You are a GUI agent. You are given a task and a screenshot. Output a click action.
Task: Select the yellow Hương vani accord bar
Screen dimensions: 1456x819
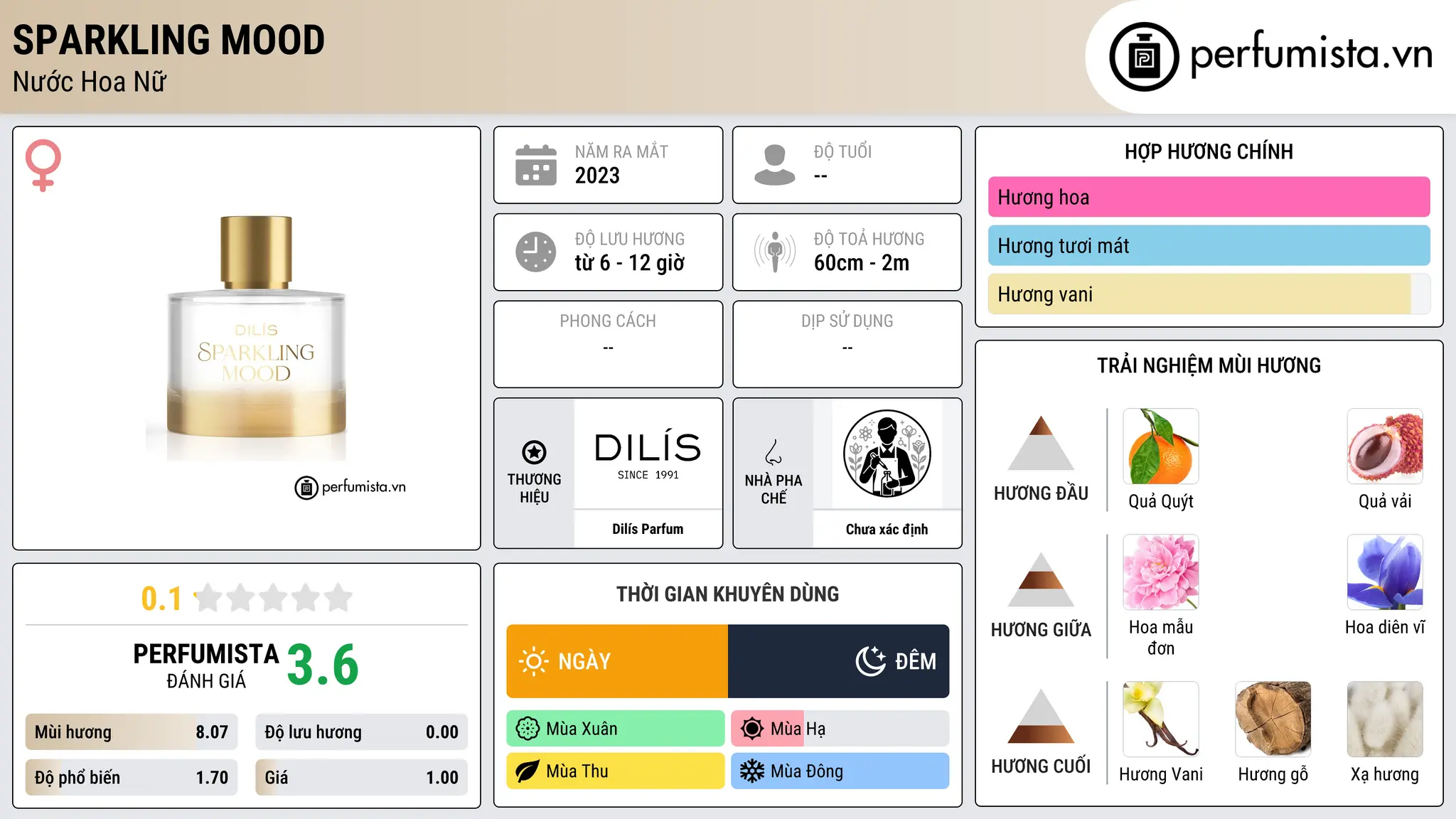point(1209,294)
